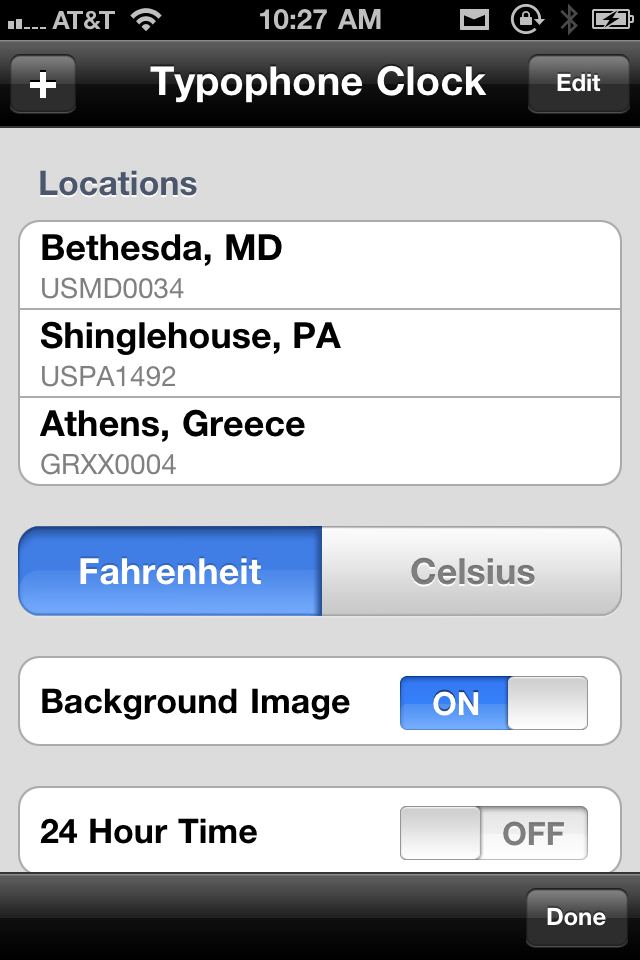Tap the rotation lock status icon

click(527, 20)
